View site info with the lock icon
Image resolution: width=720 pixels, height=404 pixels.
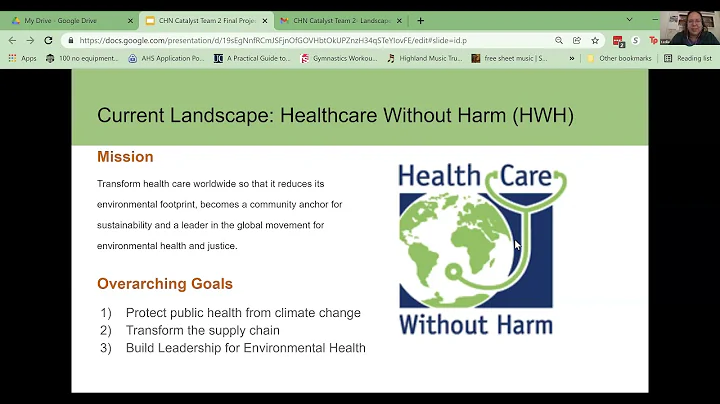(x=70, y=40)
